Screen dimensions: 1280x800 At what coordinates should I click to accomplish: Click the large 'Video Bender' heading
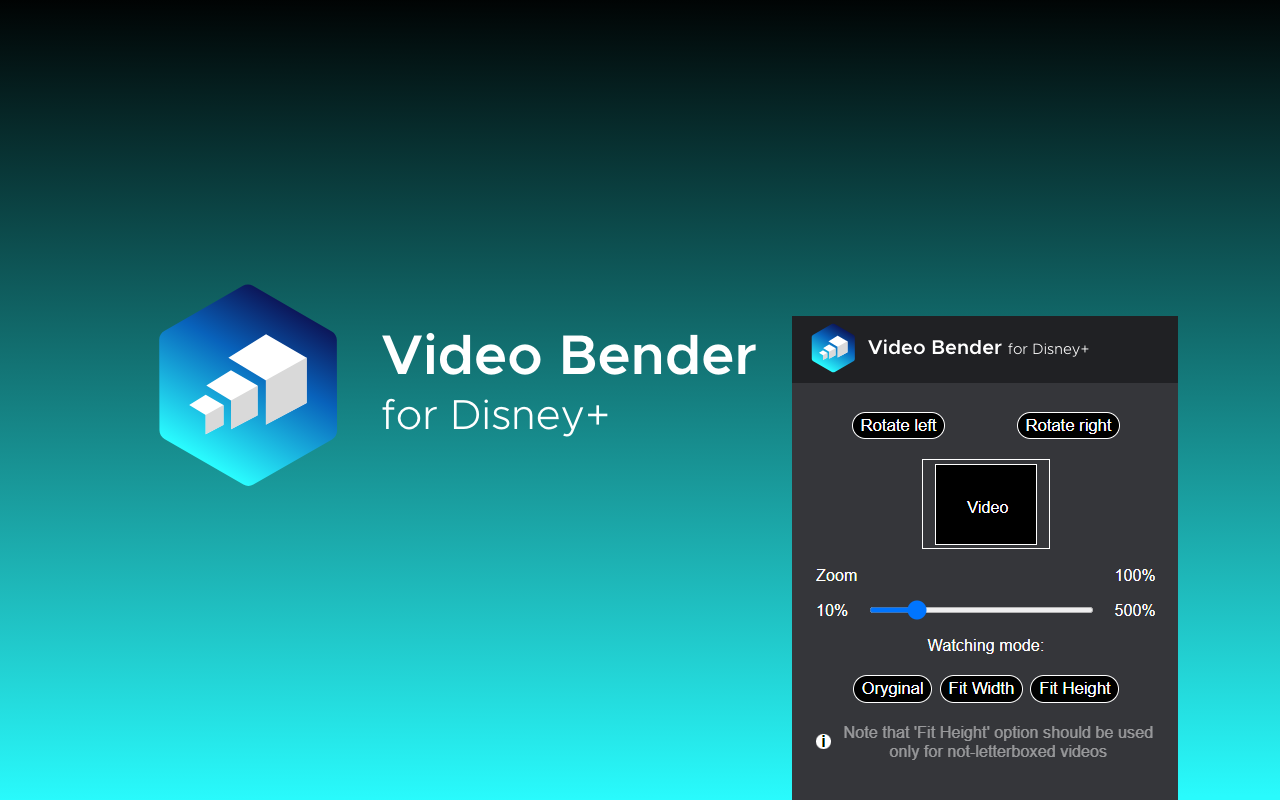pos(569,355)
